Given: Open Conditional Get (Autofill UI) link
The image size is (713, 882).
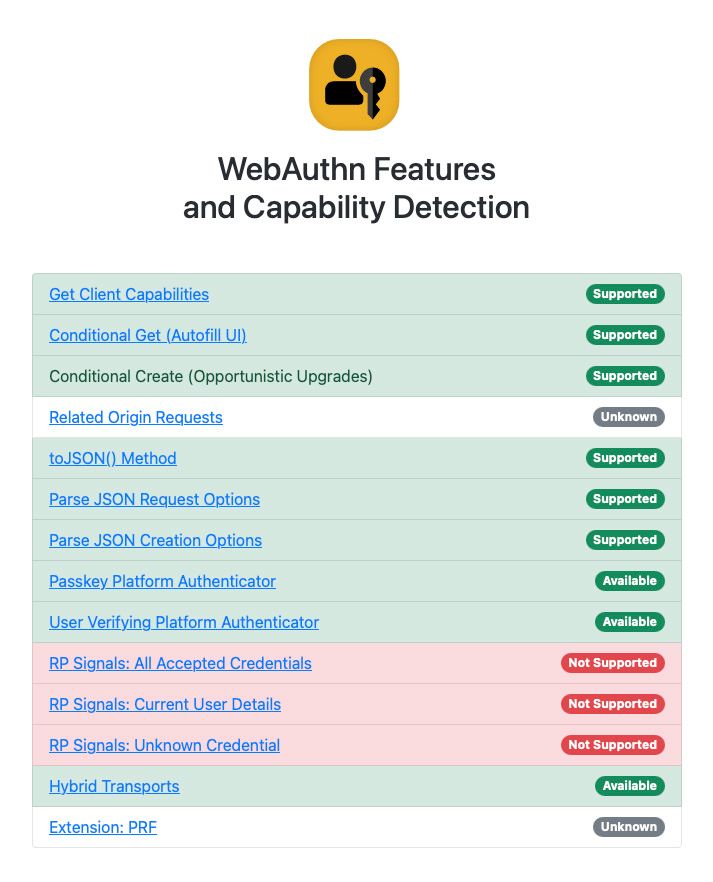Looking at the screenshot, I should point(148,335).
